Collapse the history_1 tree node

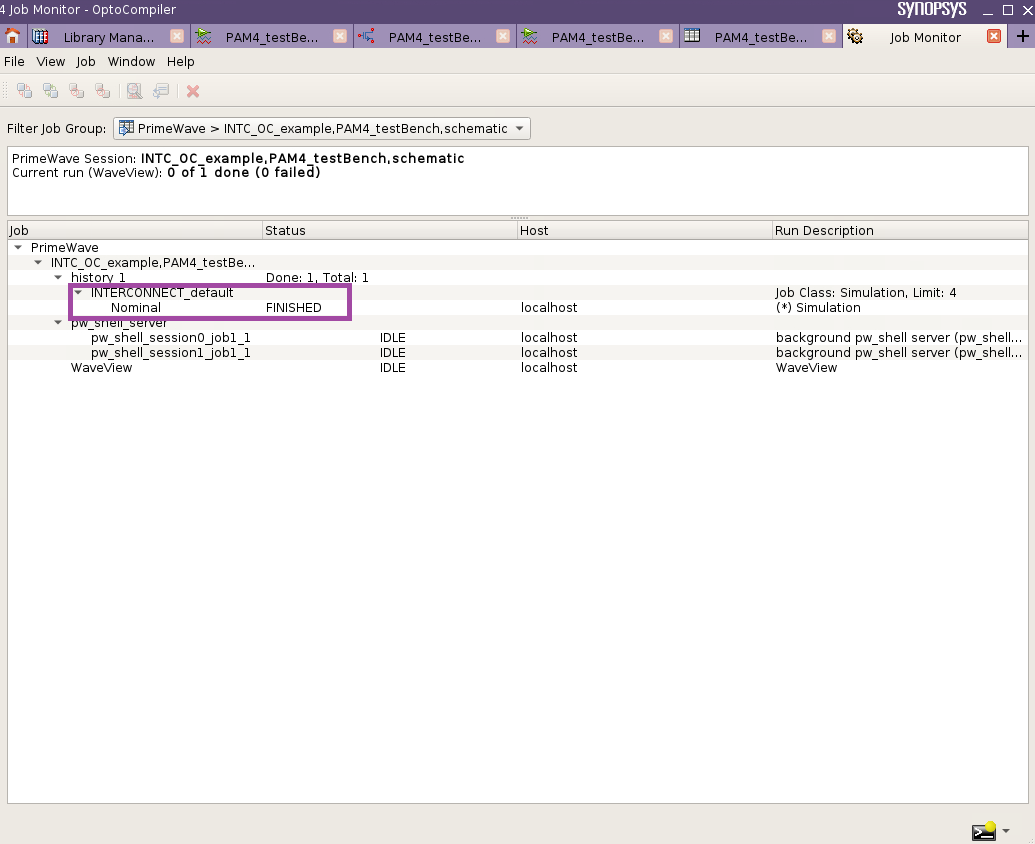[58, 278]
